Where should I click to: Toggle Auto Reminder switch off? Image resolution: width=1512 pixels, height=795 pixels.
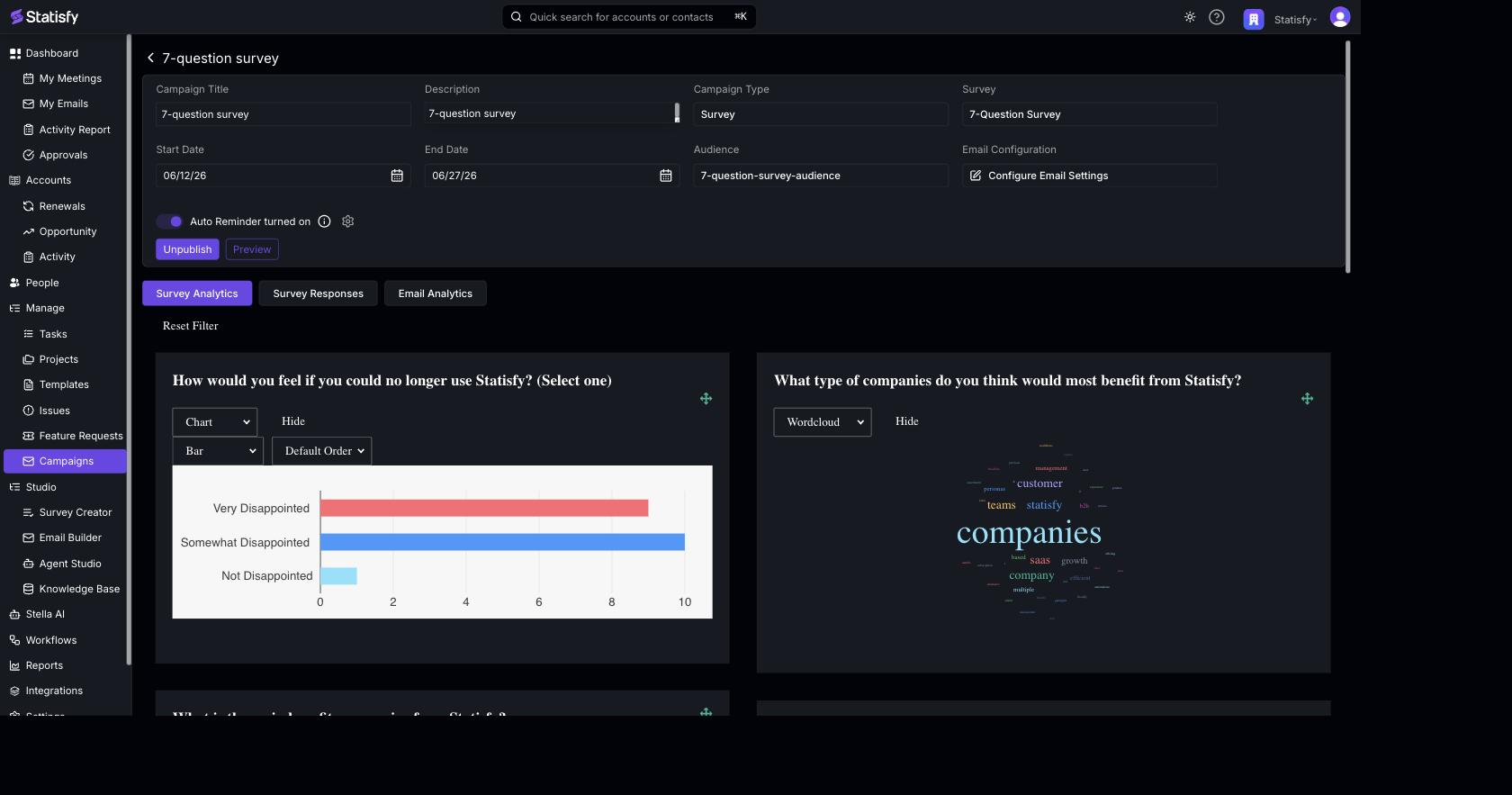(169, 221)
